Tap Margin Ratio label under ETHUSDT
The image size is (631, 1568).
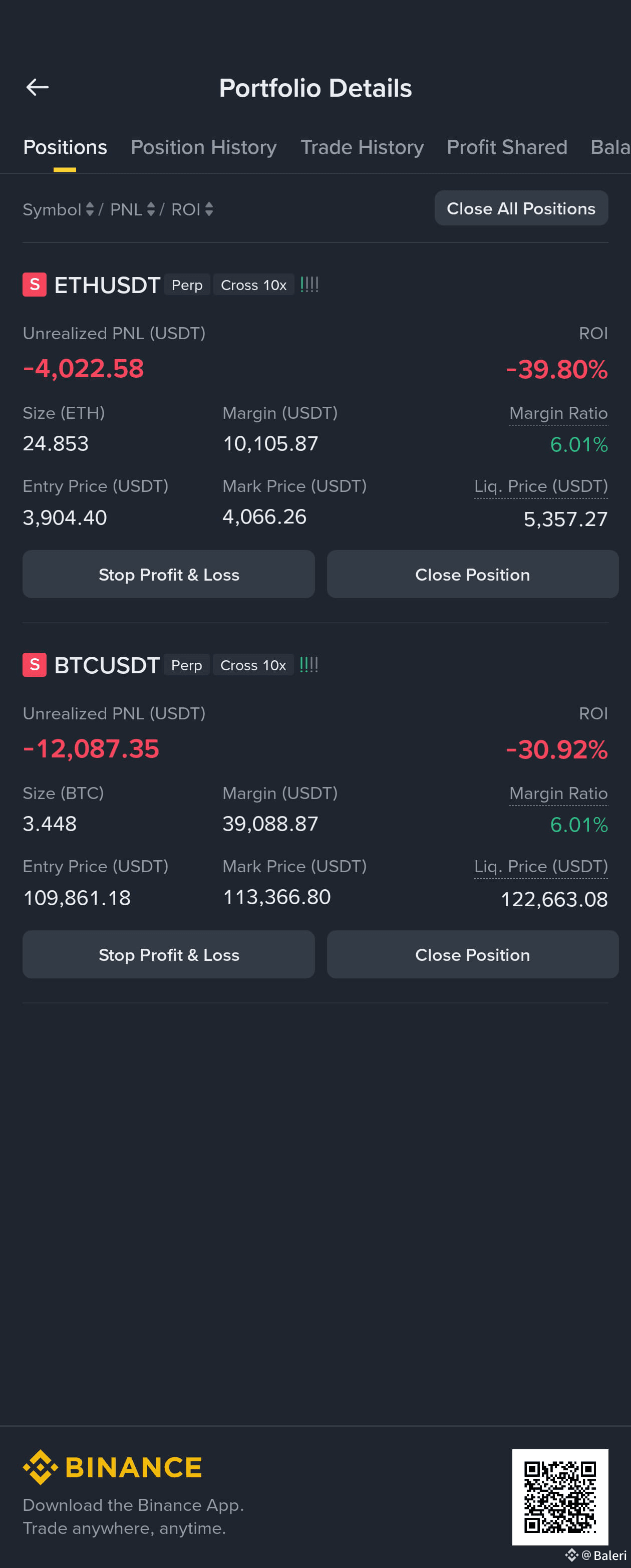pyautogui.click(x=558, y=413)
